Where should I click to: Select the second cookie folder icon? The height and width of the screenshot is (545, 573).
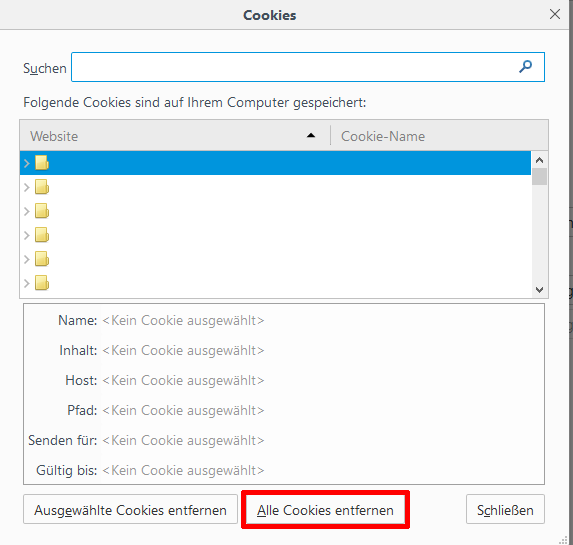coord(42,187)
